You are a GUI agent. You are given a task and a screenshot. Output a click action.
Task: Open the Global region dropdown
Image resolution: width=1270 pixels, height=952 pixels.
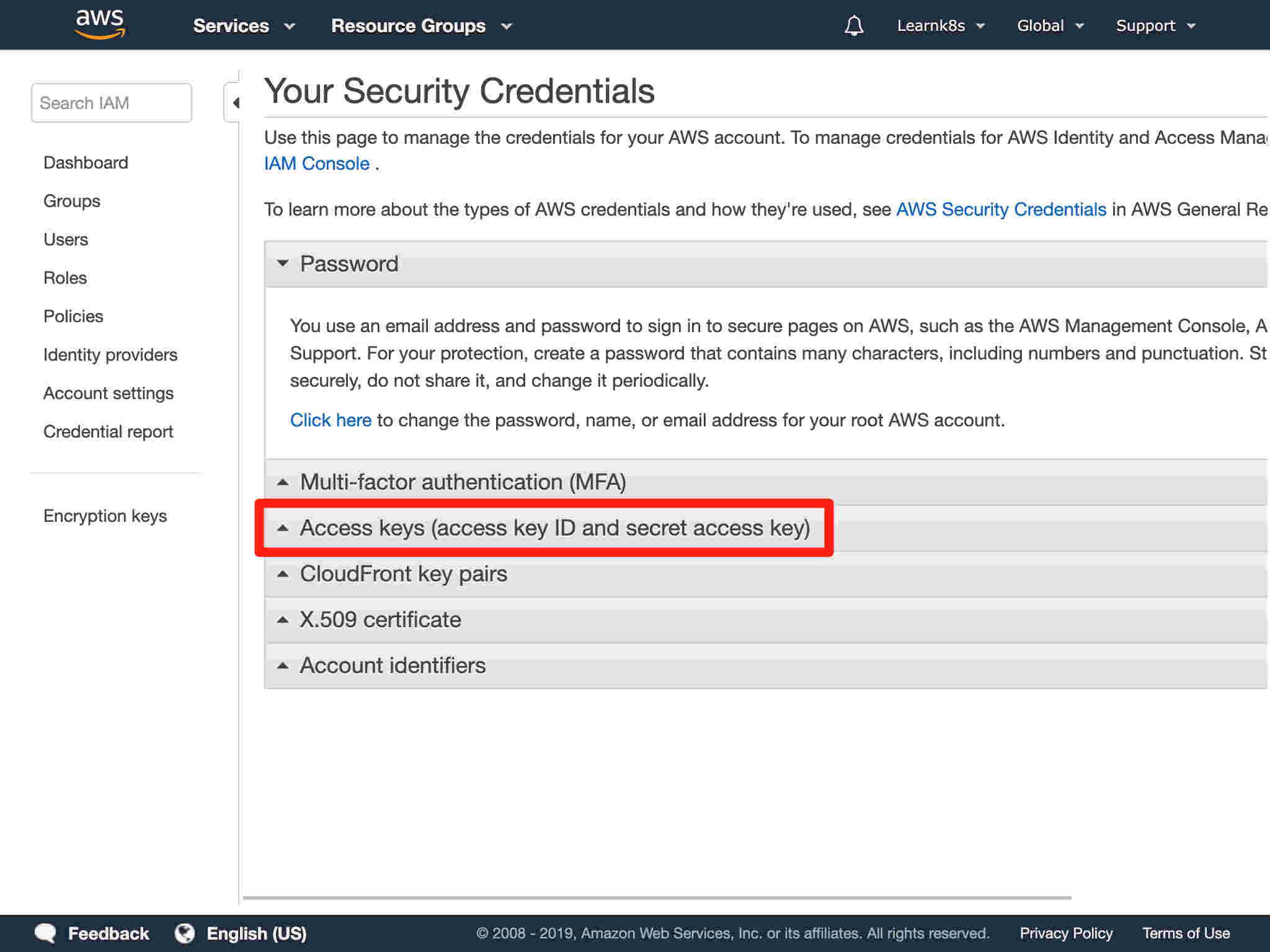pyautogui.click(x=1050, y=25)
